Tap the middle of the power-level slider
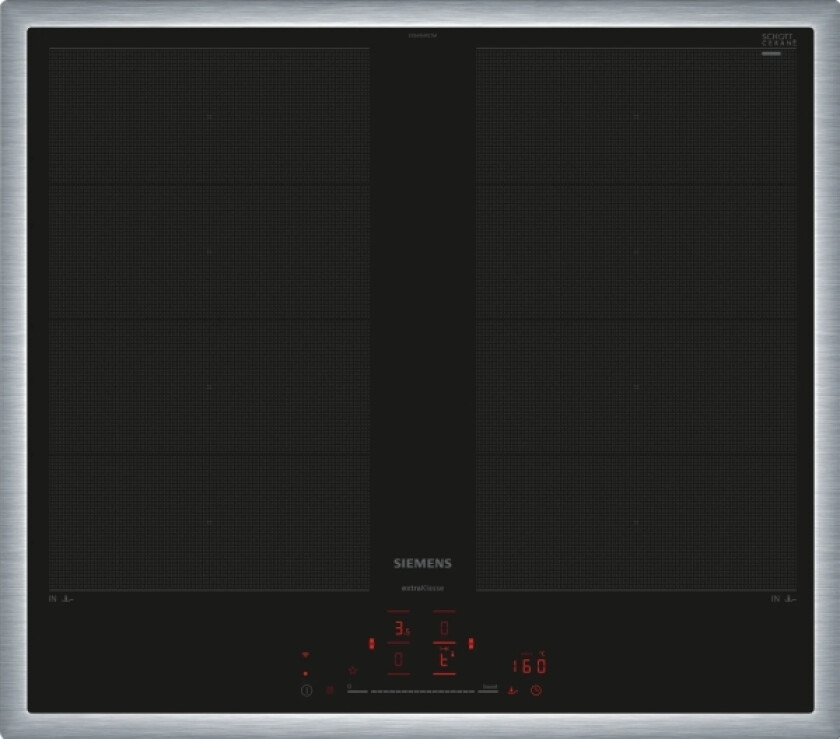 (x=422, y=690)
